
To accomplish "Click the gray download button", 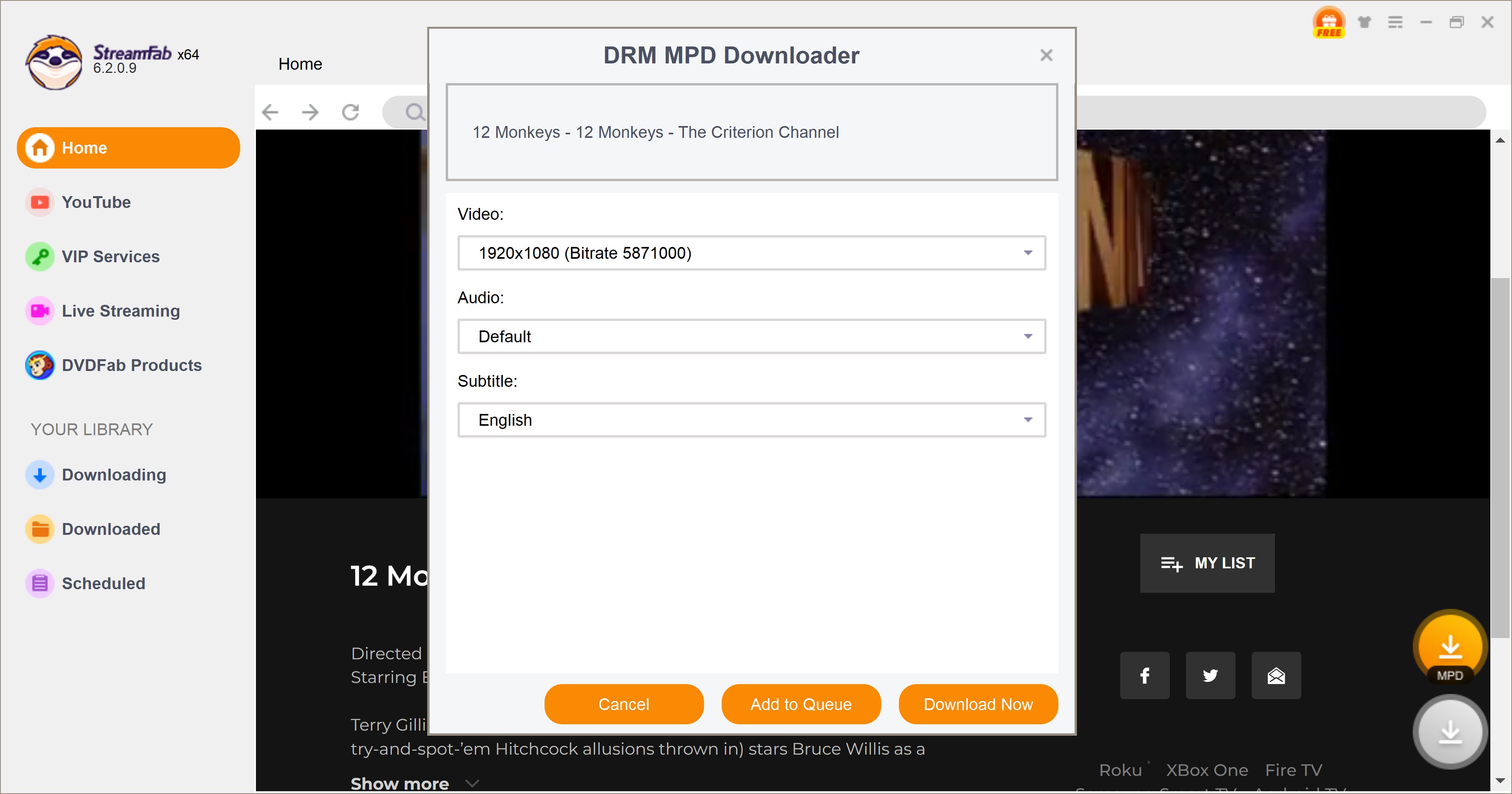I will click(1450, 732).
